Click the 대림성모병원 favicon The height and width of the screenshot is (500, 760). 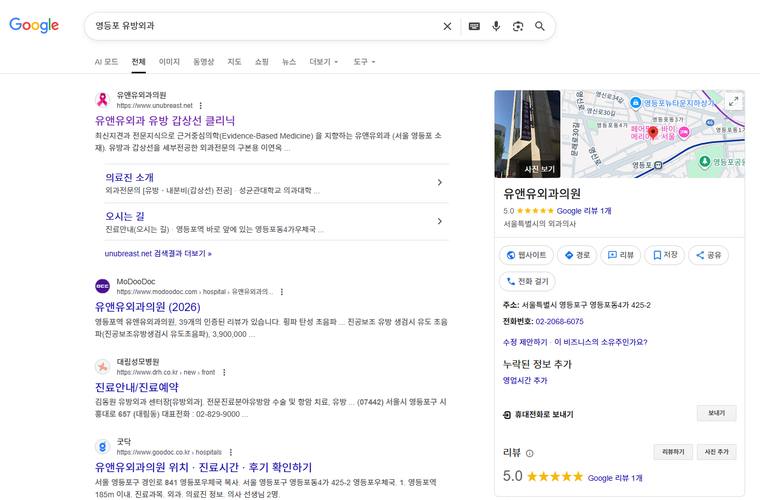coord(102,367)
